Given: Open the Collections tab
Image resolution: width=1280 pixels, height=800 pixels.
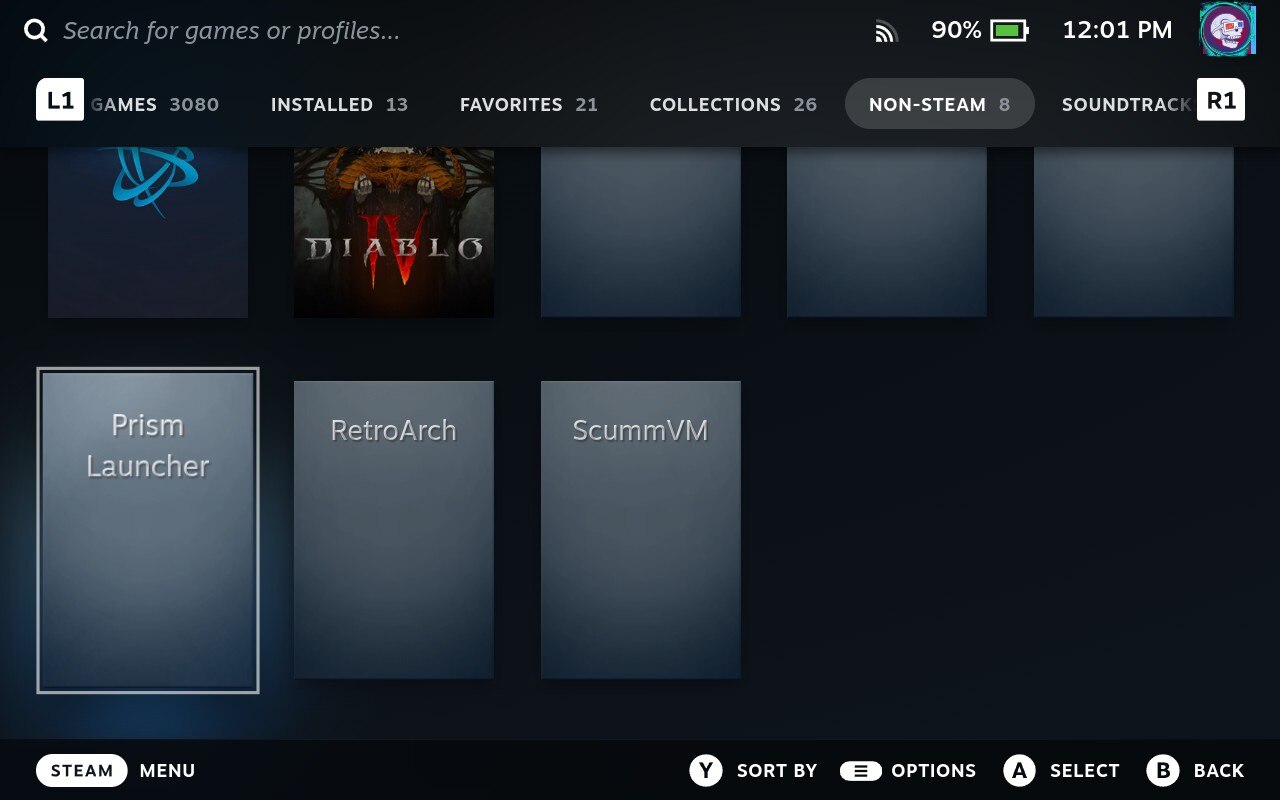Looking at the screenshot, I should pyautogui.click(x=733, y=104).
